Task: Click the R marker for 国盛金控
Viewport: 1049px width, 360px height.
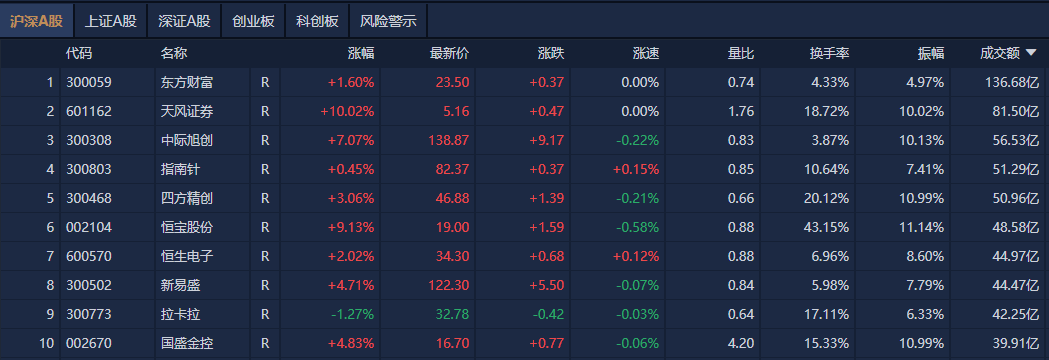Action: 265,343
